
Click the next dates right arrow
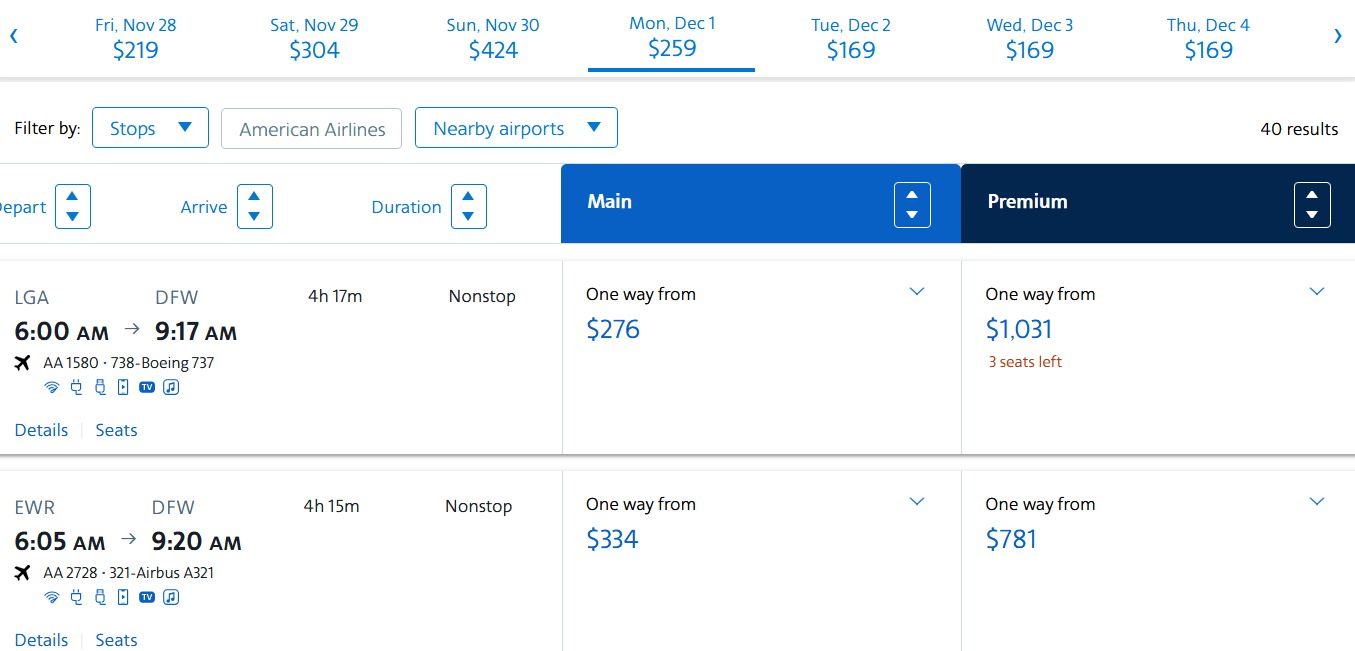(x=1337, y=37)
